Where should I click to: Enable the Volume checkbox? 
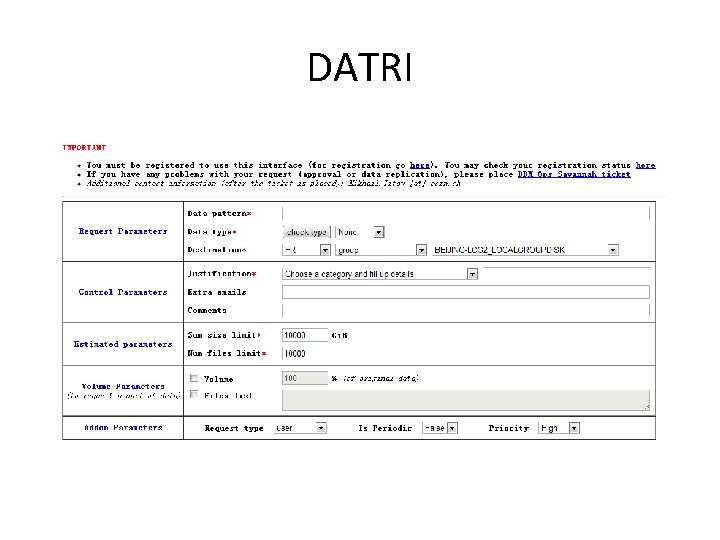194,378
